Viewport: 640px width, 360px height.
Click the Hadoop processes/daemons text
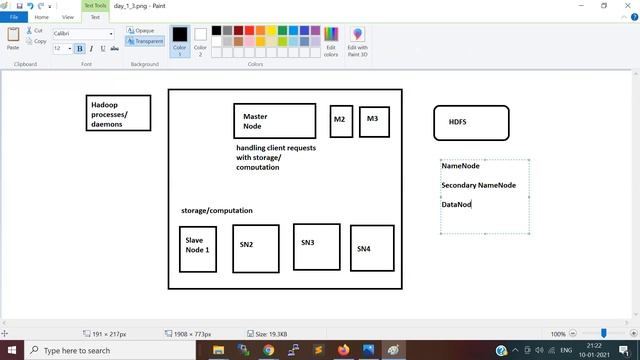[x=109, y=114]
